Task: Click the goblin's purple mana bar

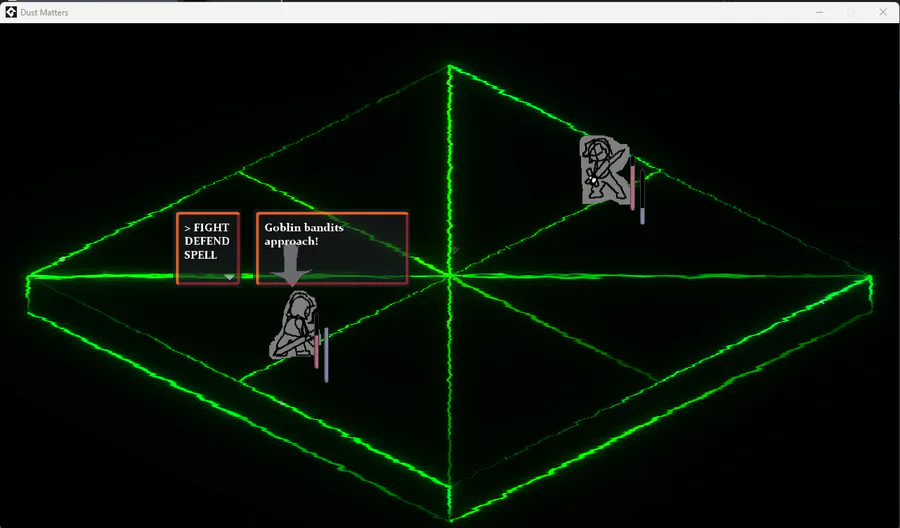Action: coord(642,197)
